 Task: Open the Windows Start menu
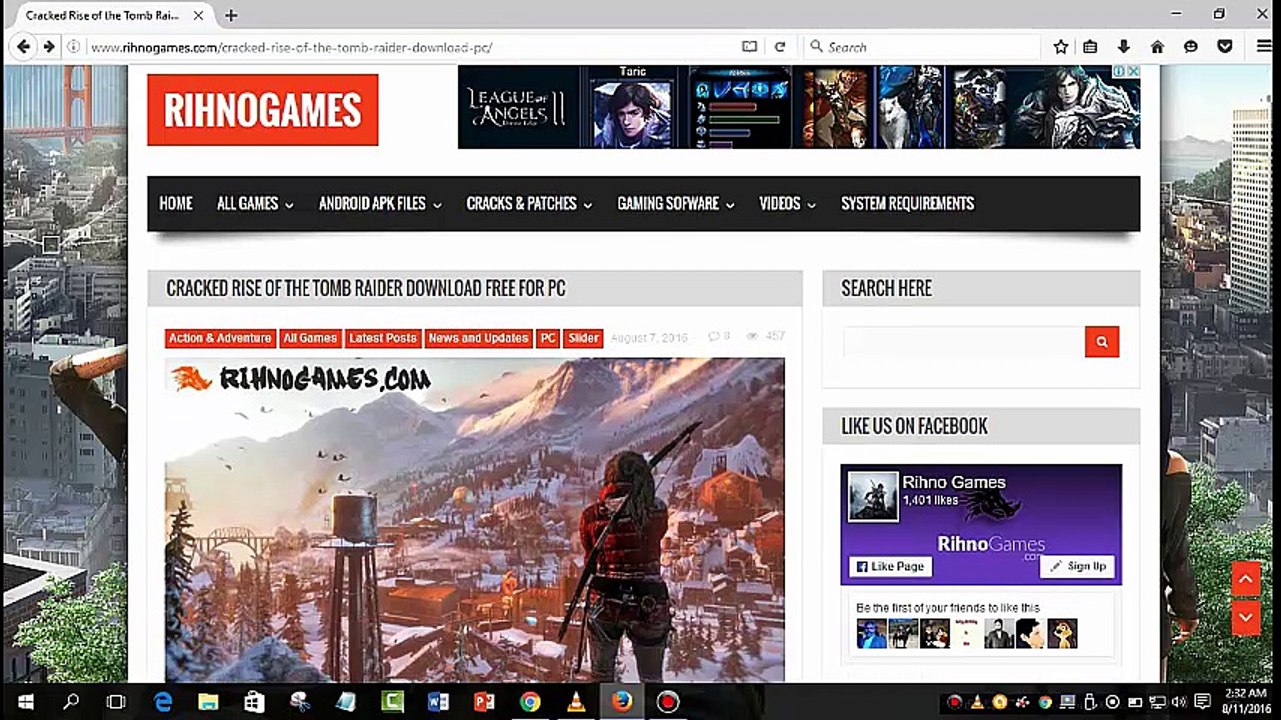click(x=25, y=702)
